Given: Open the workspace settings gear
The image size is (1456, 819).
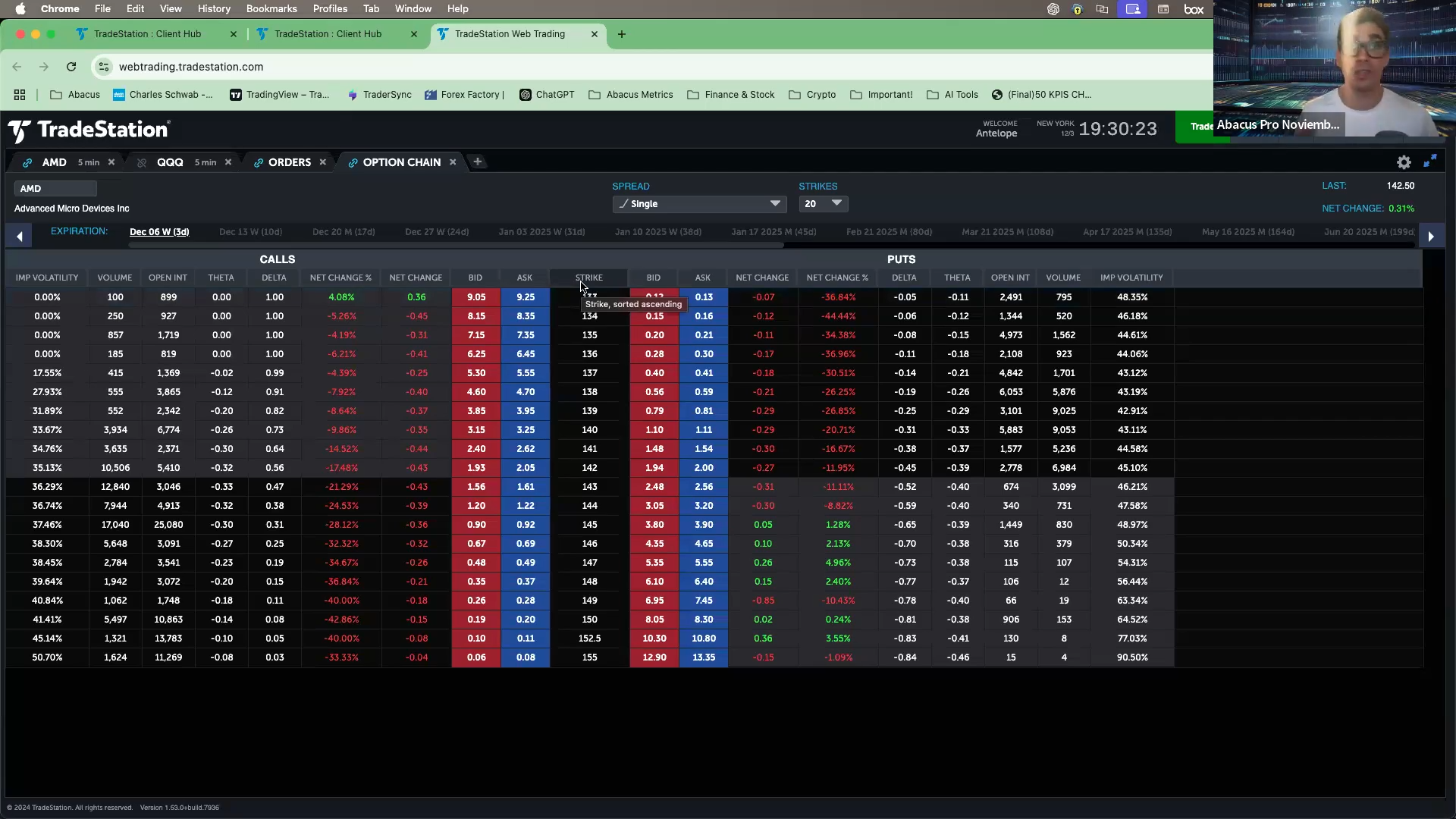Looking at the screenshot, I should click(x=1404, y=162).
